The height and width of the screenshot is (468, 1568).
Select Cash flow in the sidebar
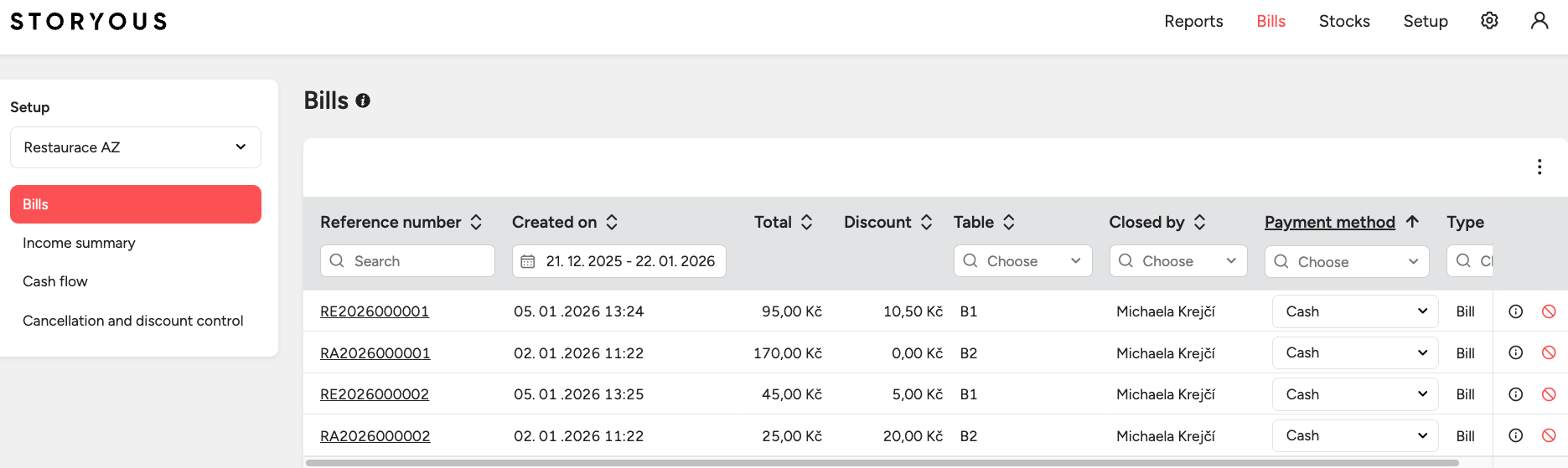pos(55,281)
